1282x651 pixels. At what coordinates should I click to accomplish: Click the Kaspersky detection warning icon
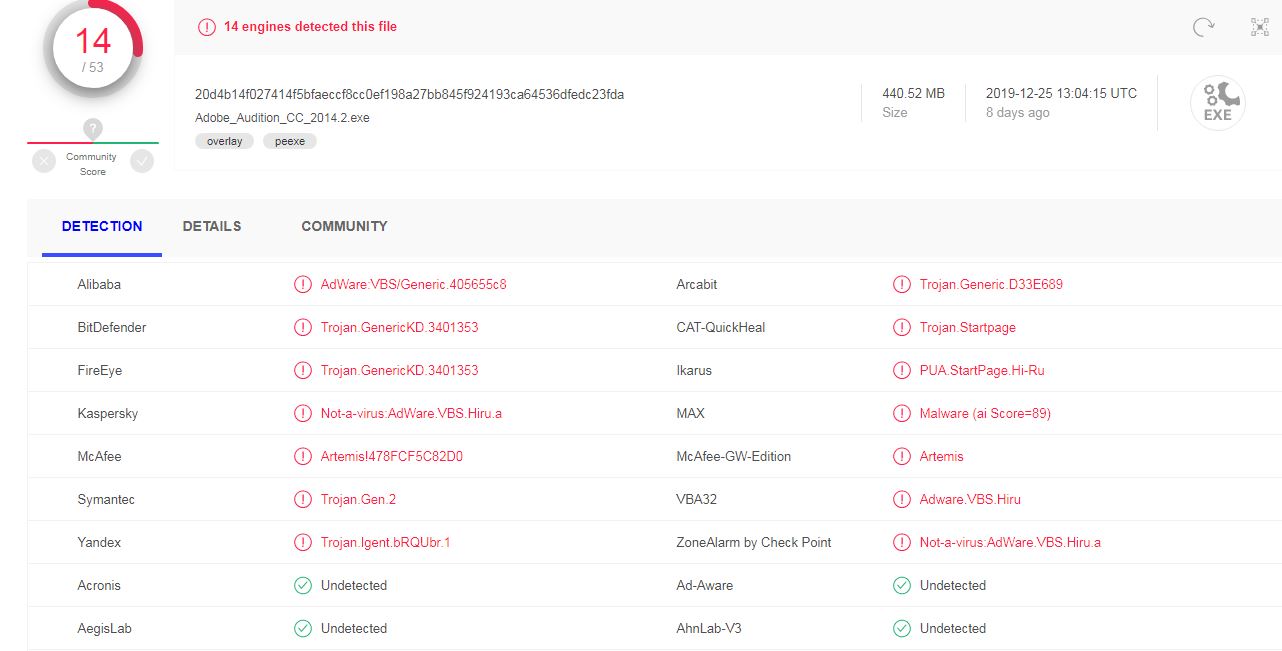(x=303, y=413)
